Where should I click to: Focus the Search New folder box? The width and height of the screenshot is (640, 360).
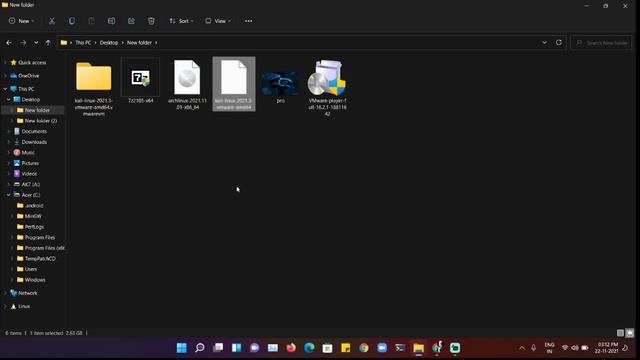click(x=602, y=42)
